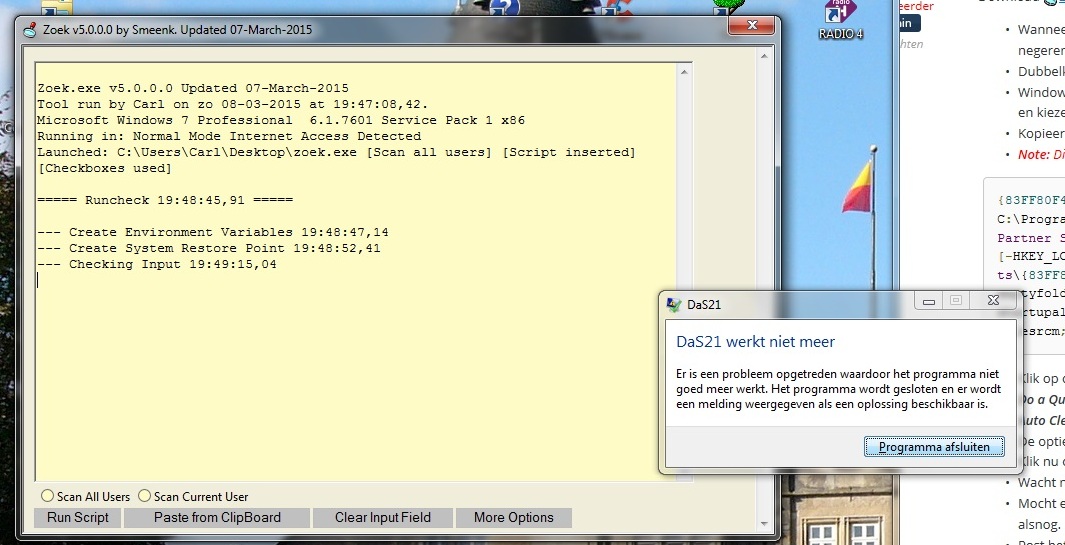Click 'DaS21 werkt niet meer' heading
This screenshot has width=1065, height=545.
tap(755, 341)
